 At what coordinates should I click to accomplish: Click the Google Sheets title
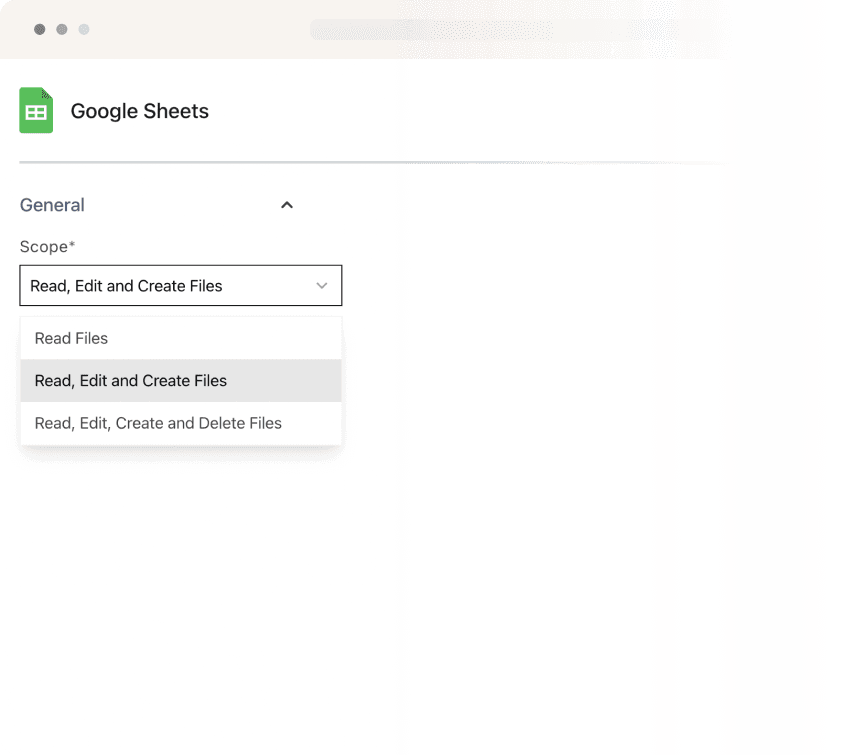[139, 111]
